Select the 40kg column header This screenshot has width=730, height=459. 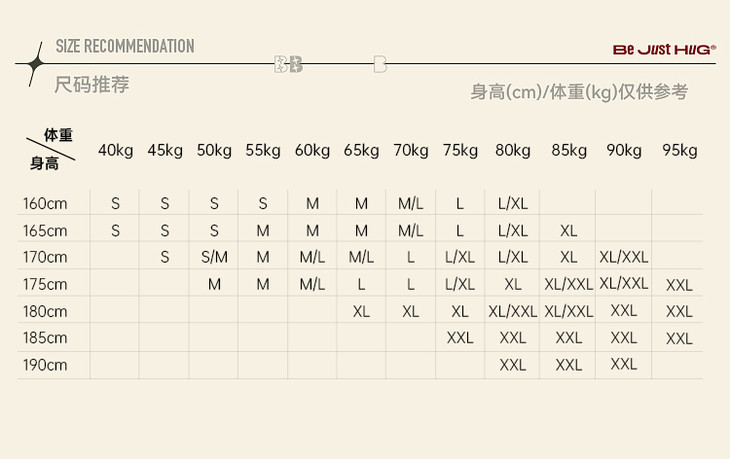pyautogui.click(x=116, y=151)
